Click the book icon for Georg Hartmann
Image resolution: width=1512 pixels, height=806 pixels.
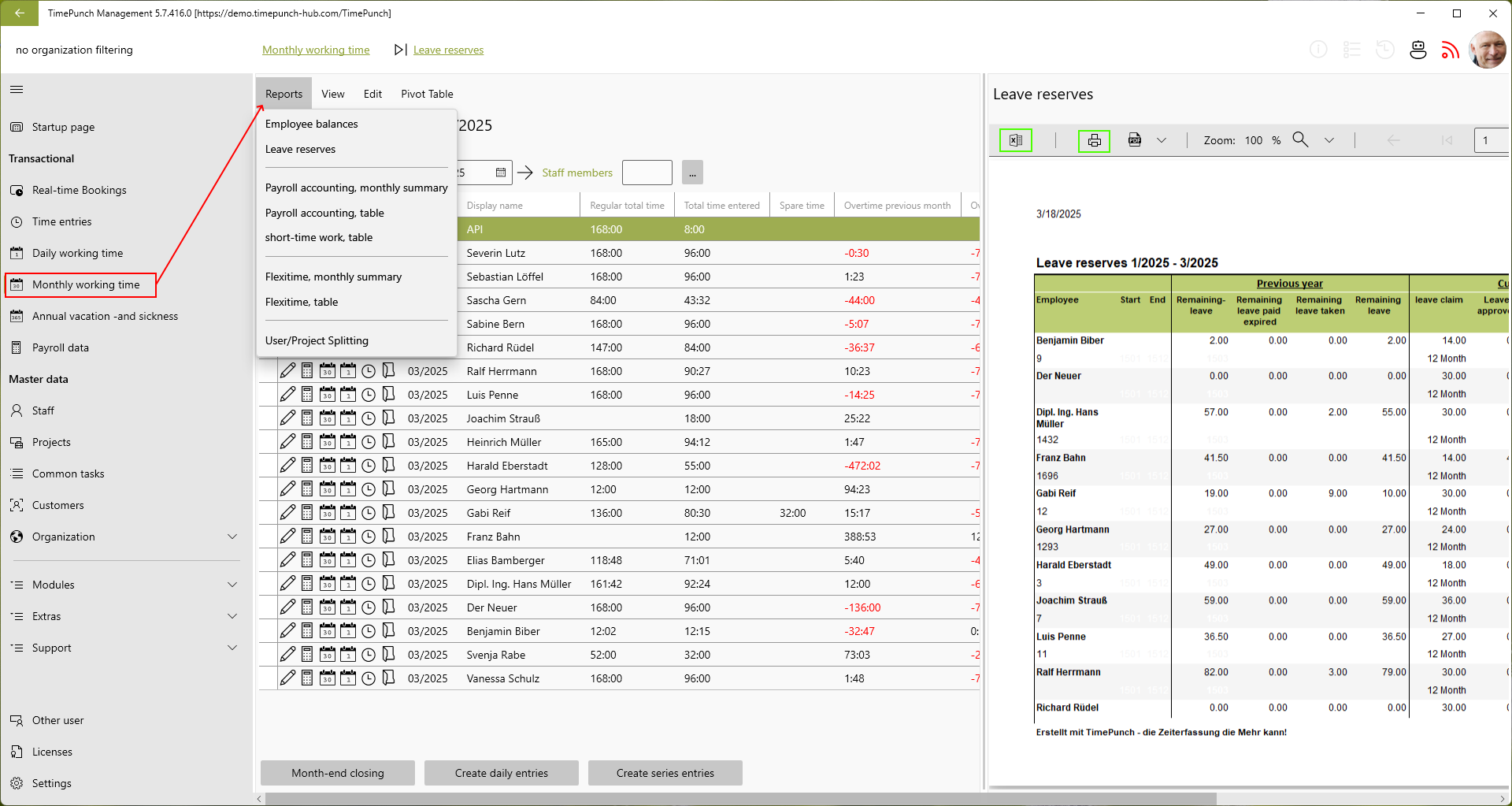pyautogui.click(x=388, y=488)
